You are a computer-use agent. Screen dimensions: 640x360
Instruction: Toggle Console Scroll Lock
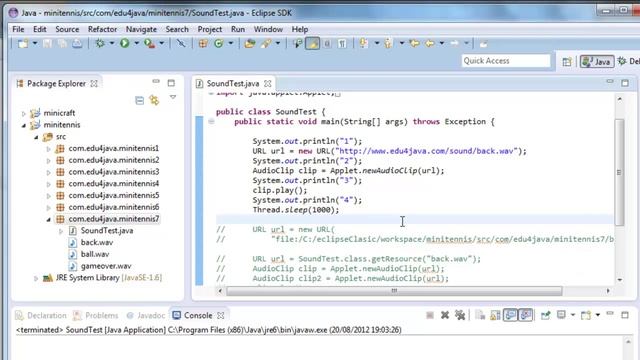(x=495, y=315)
